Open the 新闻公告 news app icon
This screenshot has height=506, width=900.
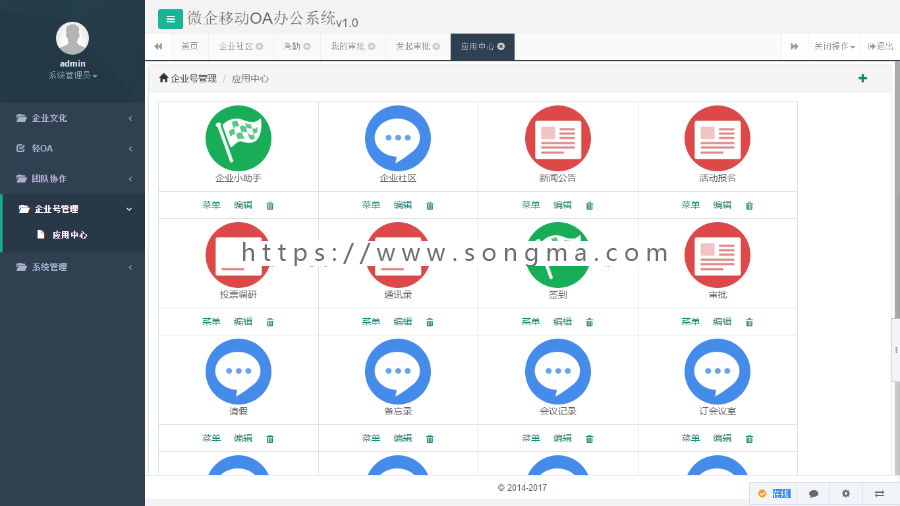[x=558, y=138]
